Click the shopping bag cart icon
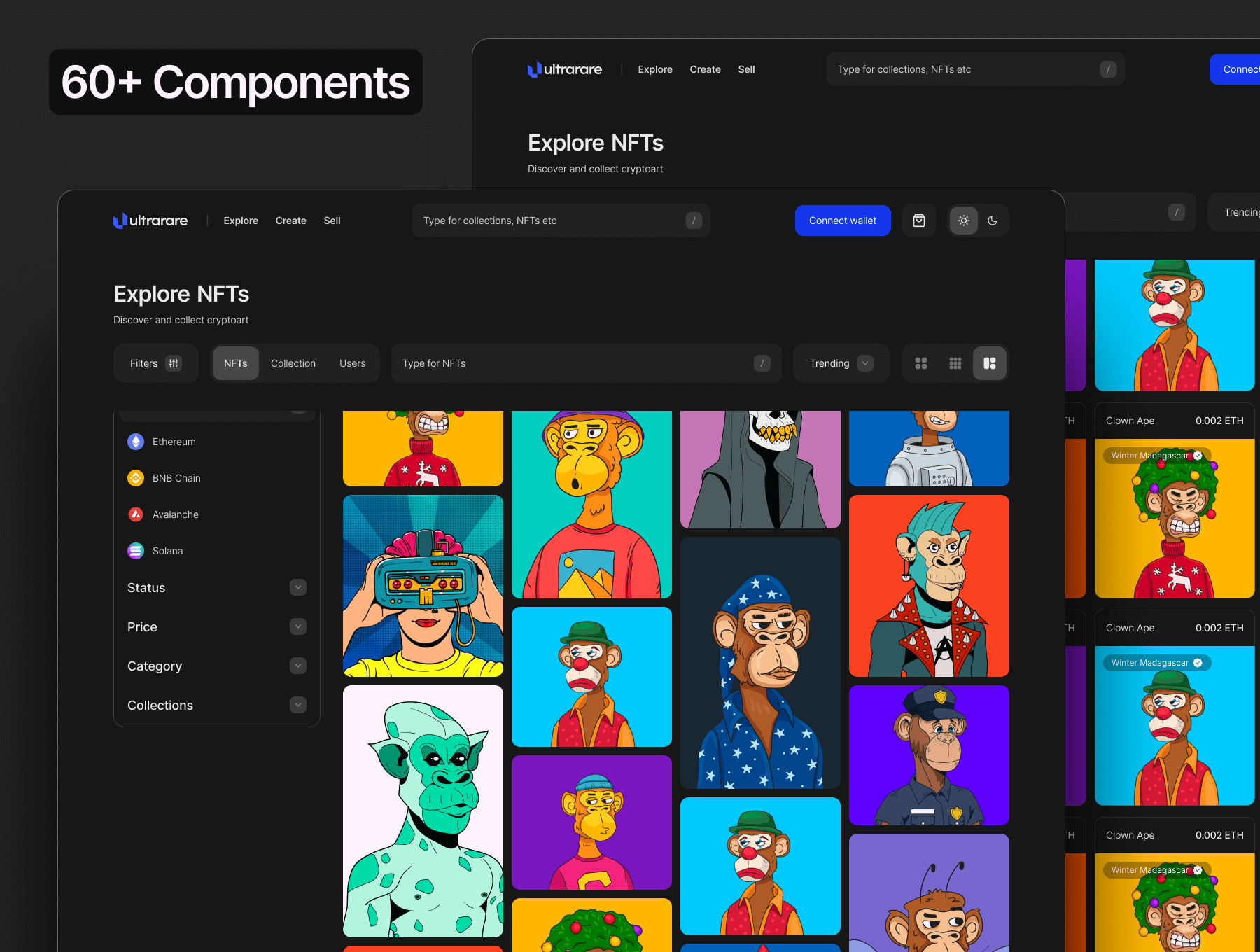The image size is (1260, 952). pyautogui.click(x=919, y=220)
